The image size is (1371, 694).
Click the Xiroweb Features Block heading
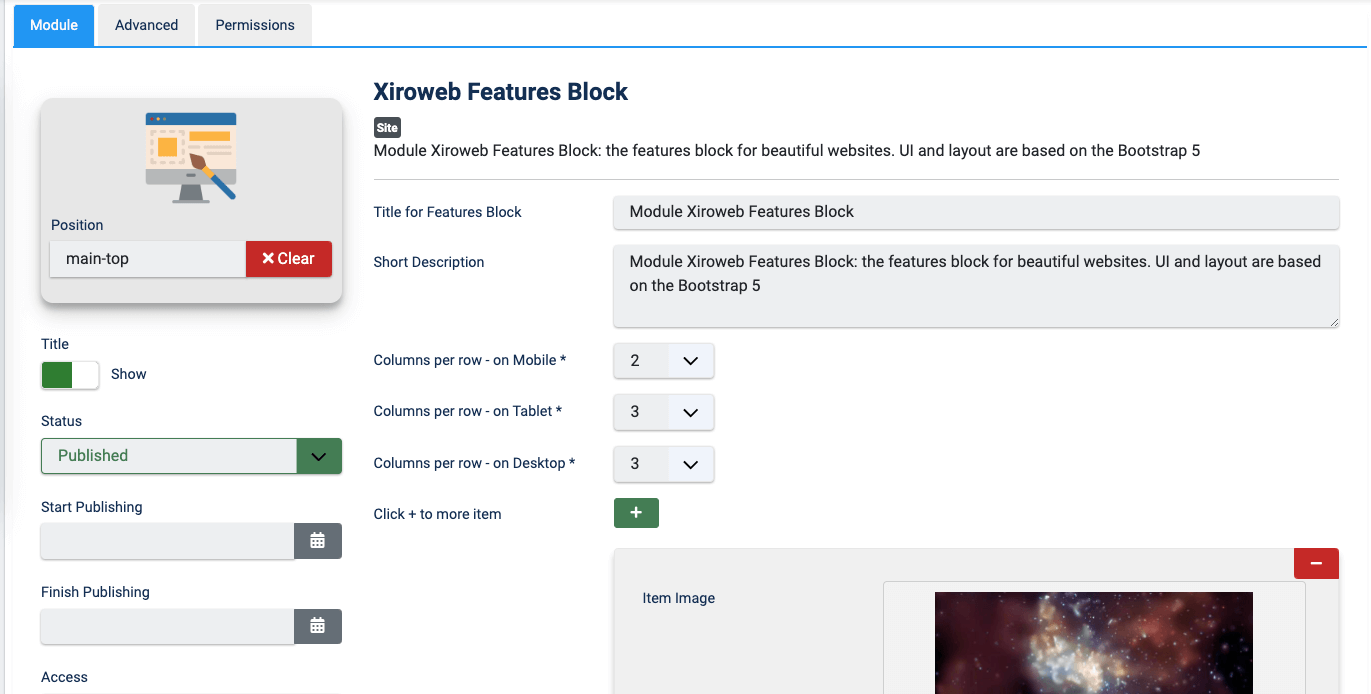(501, 92)
